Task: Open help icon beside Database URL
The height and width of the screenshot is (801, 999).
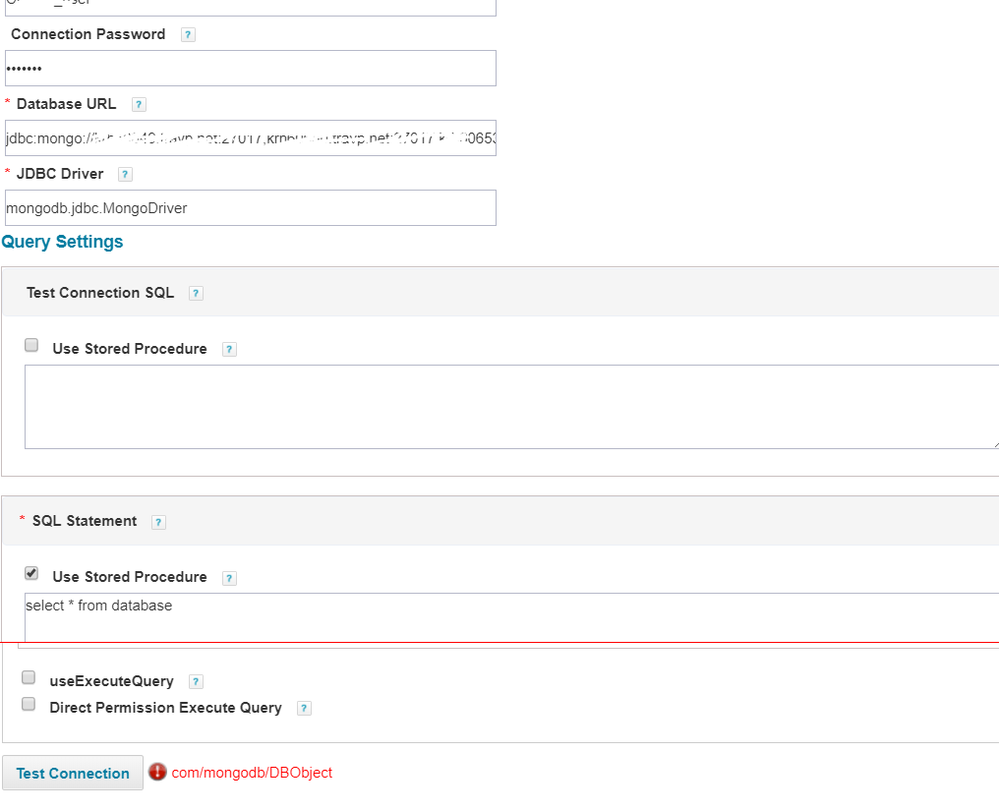Action: [x=139, y=104]
